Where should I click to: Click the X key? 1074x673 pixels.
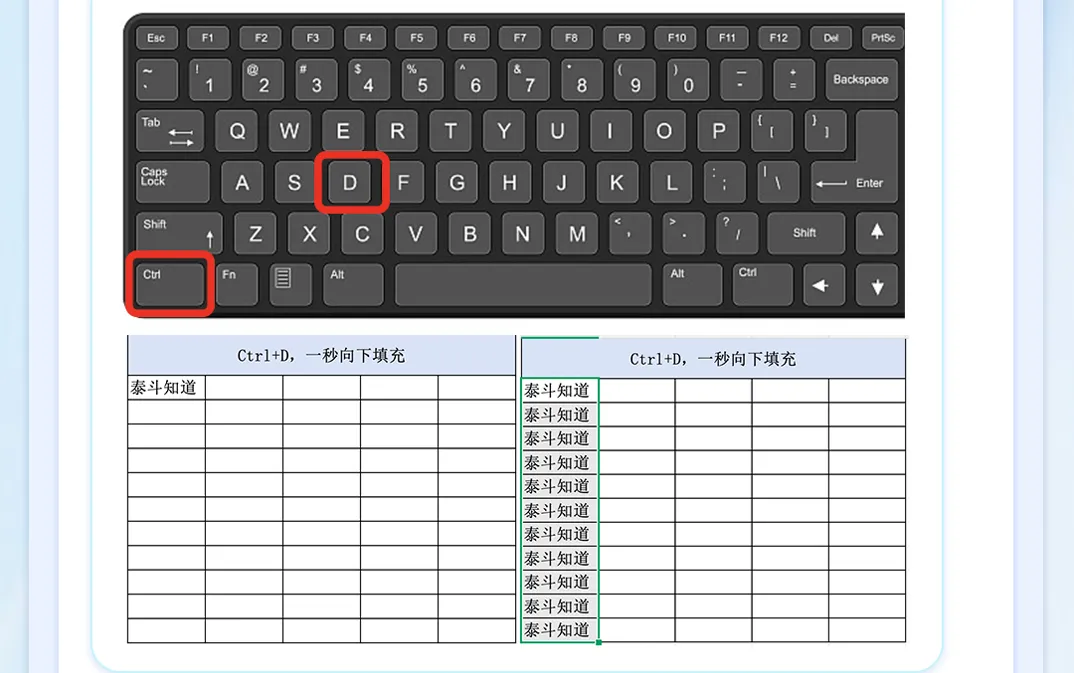[x=309, y=233]
